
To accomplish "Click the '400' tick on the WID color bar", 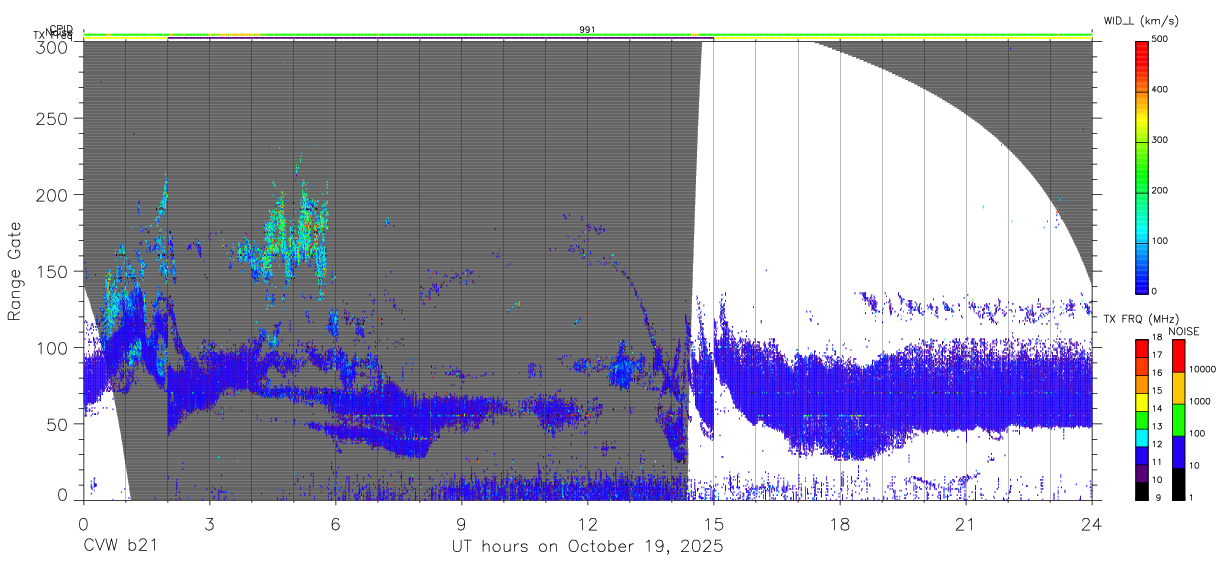I will point(1161,90).
